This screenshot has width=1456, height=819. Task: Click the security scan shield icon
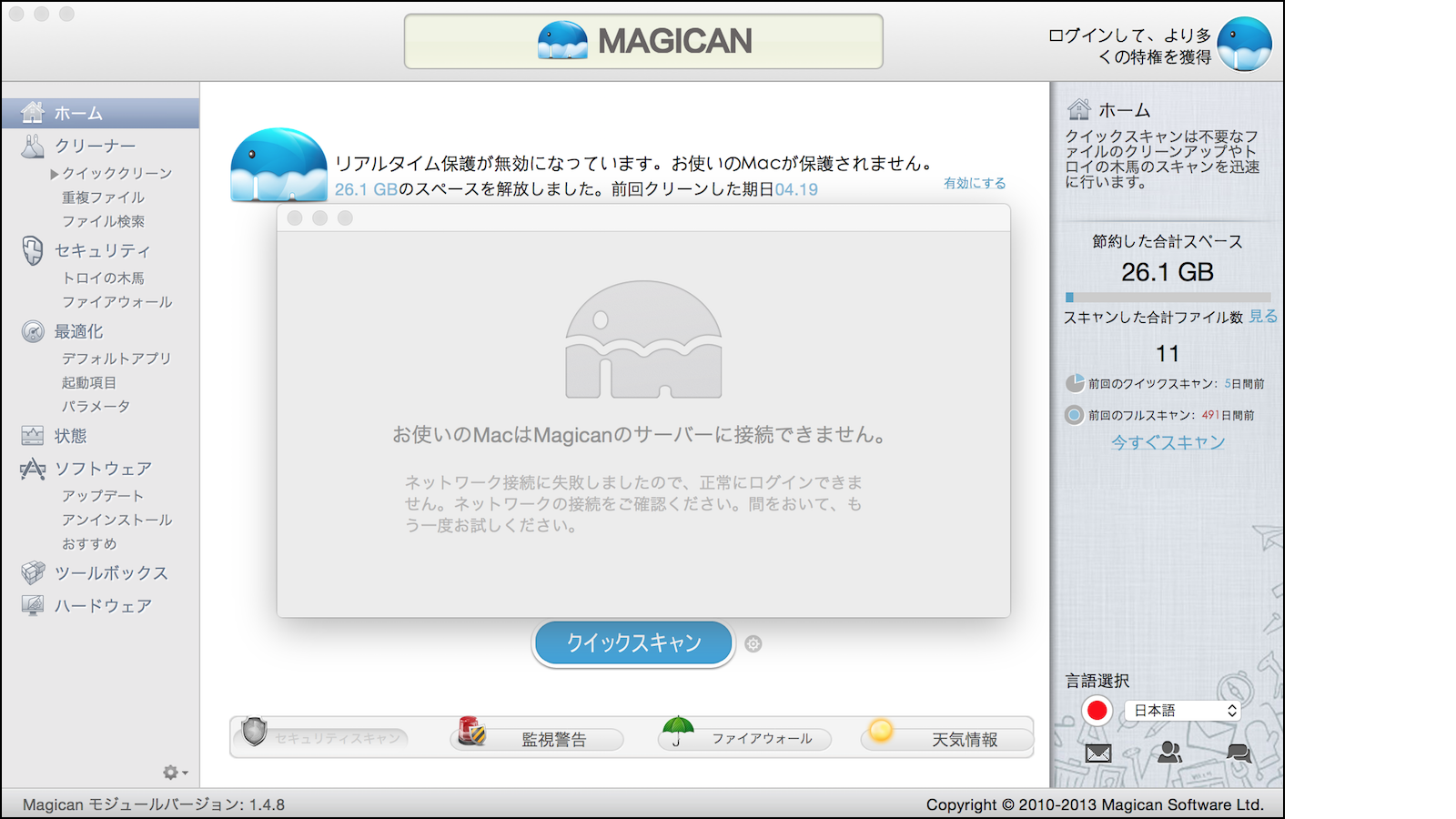tap(255, 731)
